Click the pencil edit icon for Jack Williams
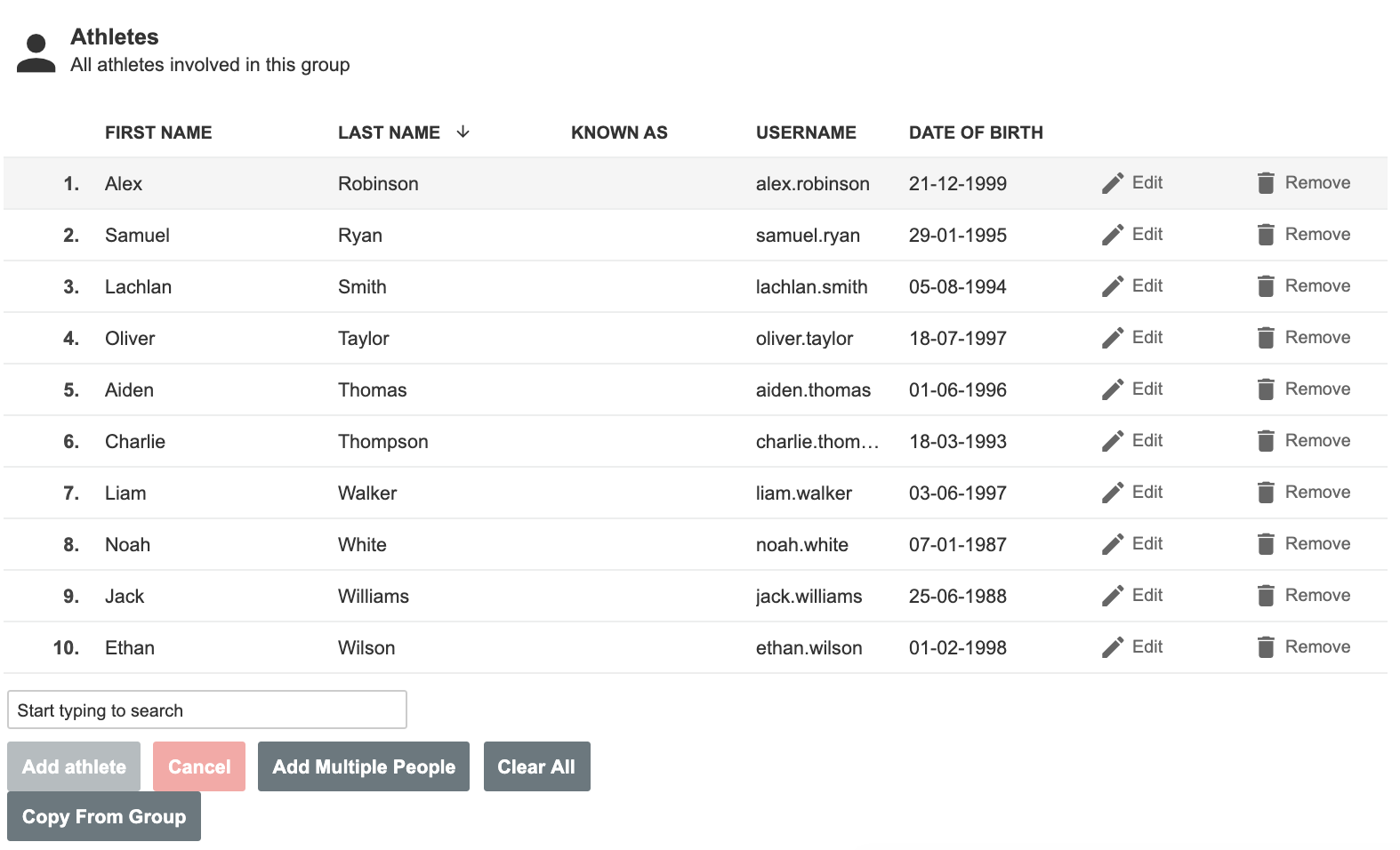Screen dimensions: 1400x850 pyautogui.click(x=1113, y=596)
